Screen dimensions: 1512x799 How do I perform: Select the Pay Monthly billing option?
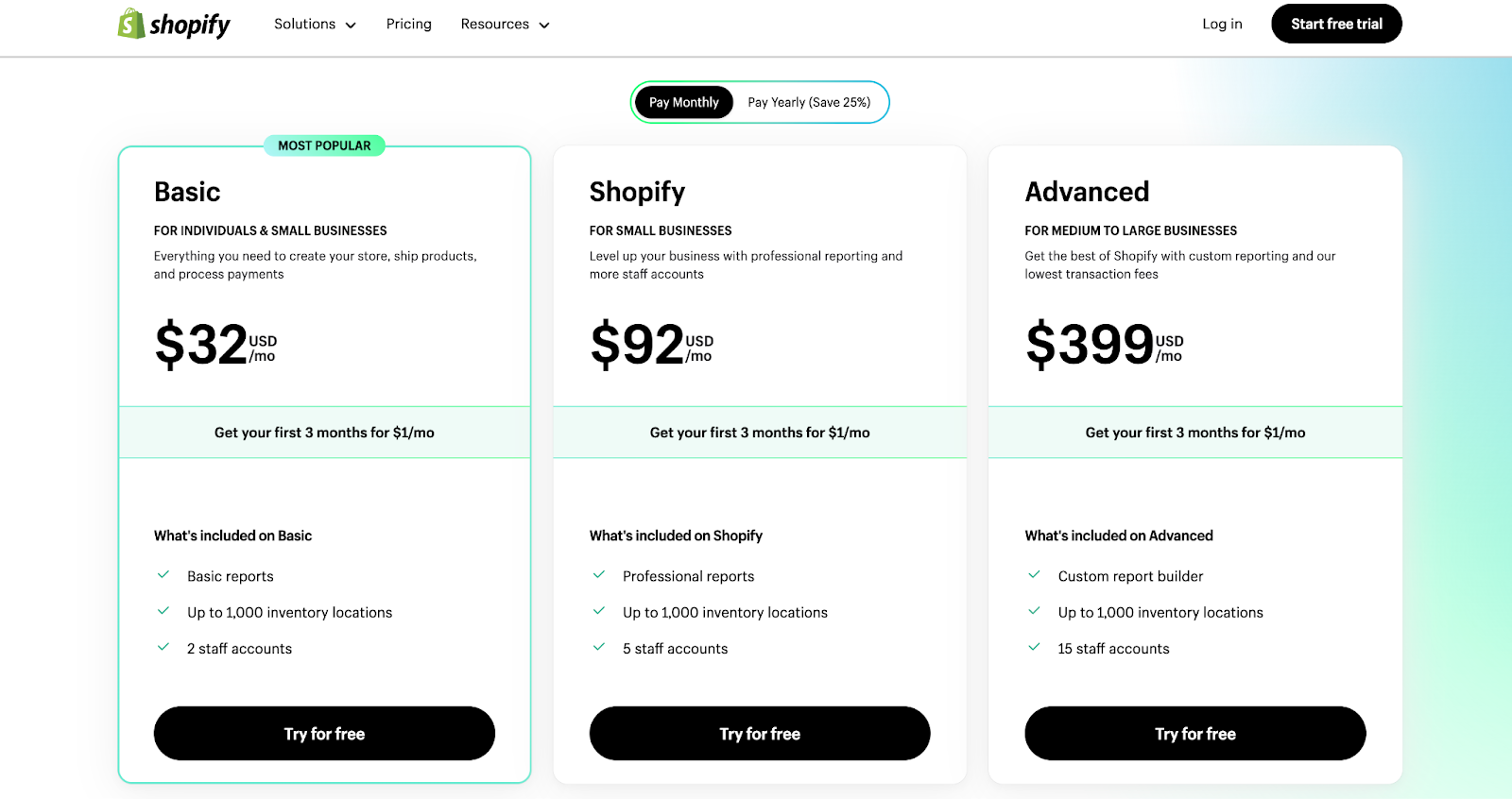(x=683, y=102)
